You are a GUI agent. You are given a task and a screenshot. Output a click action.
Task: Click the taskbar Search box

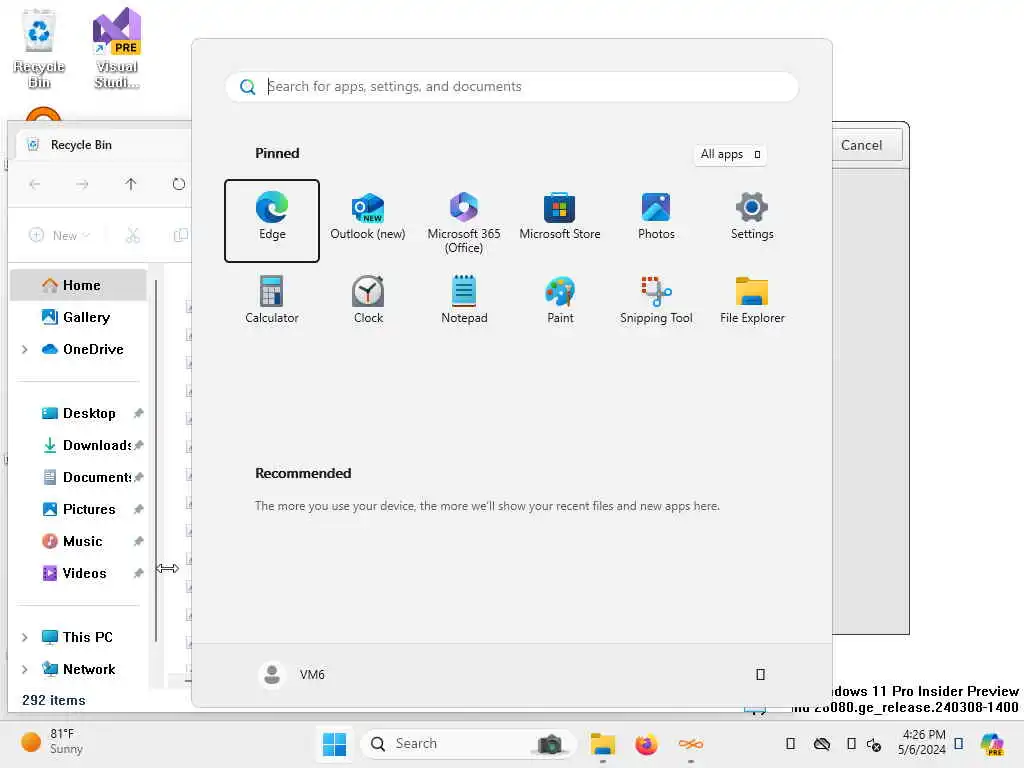tap(468, 744)
